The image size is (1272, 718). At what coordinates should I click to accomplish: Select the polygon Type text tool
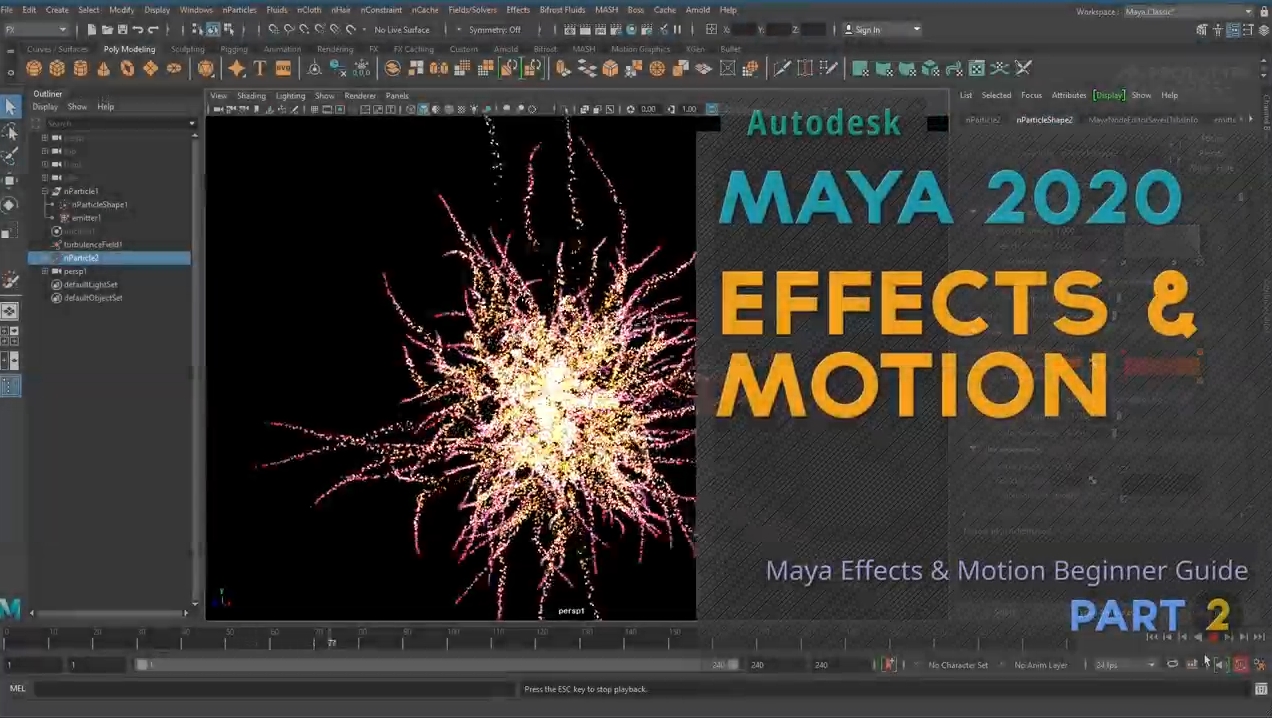(259, 68)
